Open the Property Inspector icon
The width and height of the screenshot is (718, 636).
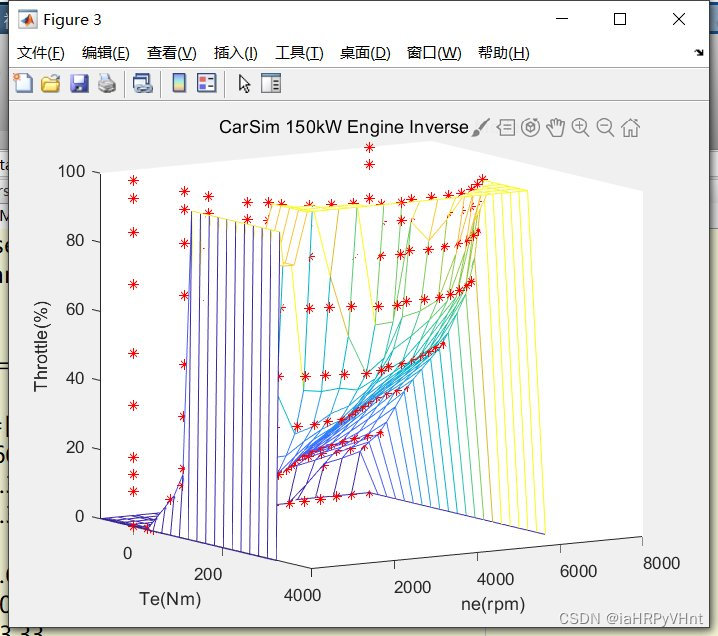(x=271, y=83)
